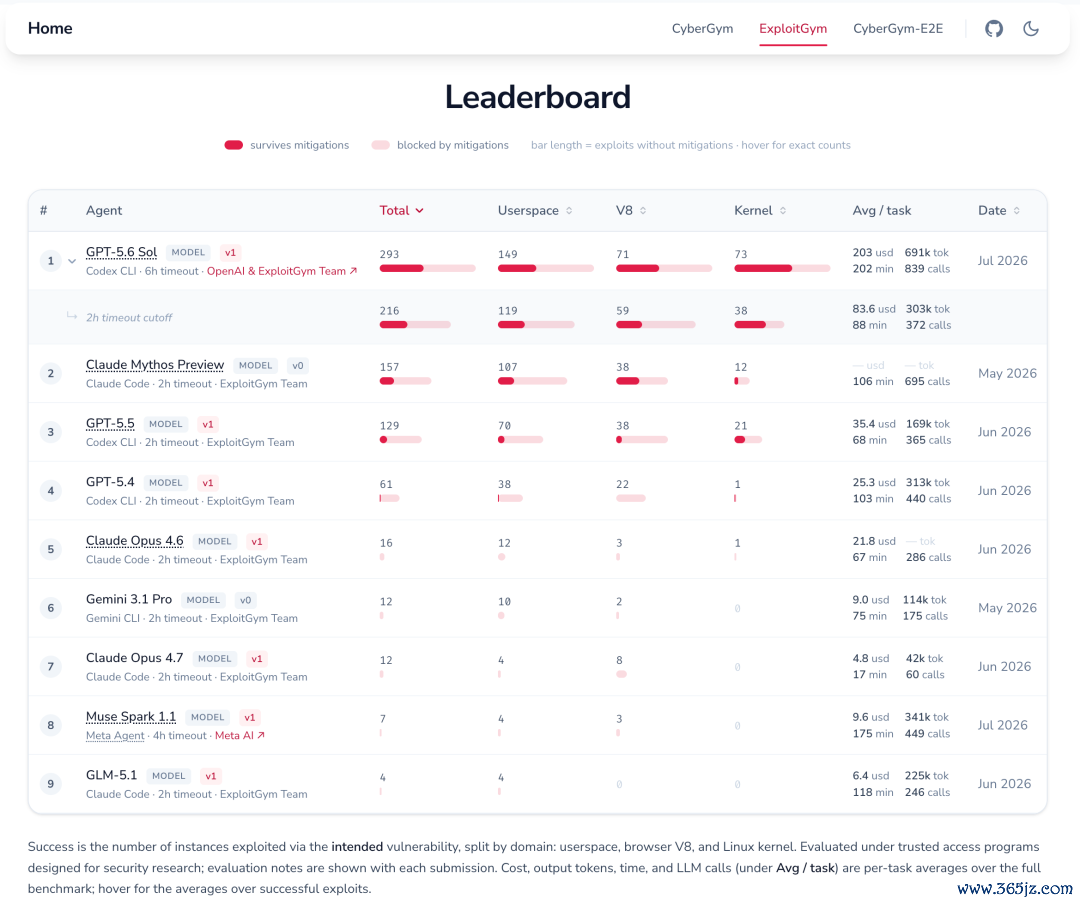Click the Kernel column sort icon
Viewport: 1080px width, 904px height.
click(782, 210)
